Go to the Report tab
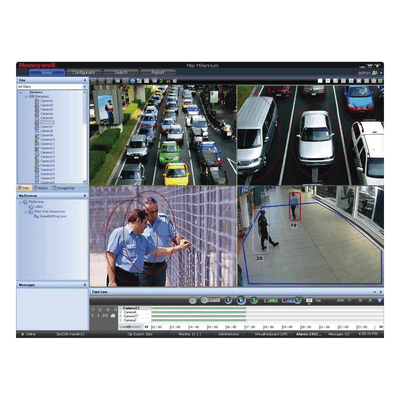The height and width of the screenshot is (400, 400). click(158, 72)
